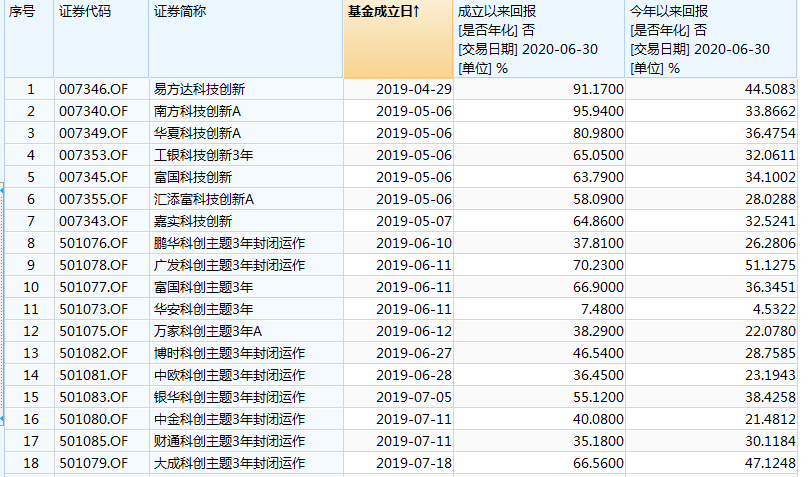Select 中欧科创主题3年封闭运作 fund name
Screen dimensions: 812x477
pos(229,375)
